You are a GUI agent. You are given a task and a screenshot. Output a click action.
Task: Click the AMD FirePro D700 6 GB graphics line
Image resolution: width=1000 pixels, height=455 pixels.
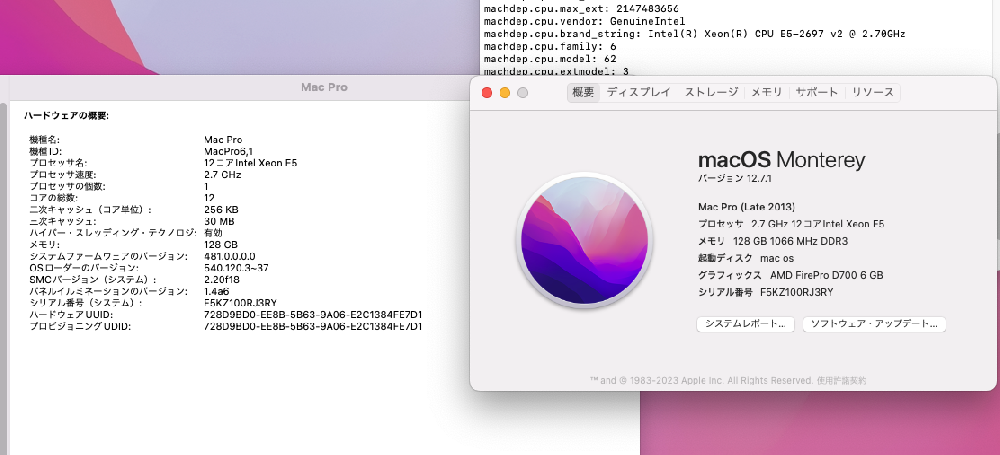point(791,276)
